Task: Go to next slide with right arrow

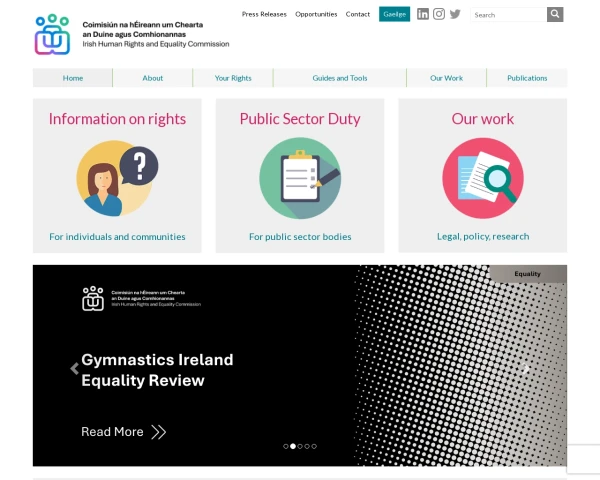Action: coord(526,369)
